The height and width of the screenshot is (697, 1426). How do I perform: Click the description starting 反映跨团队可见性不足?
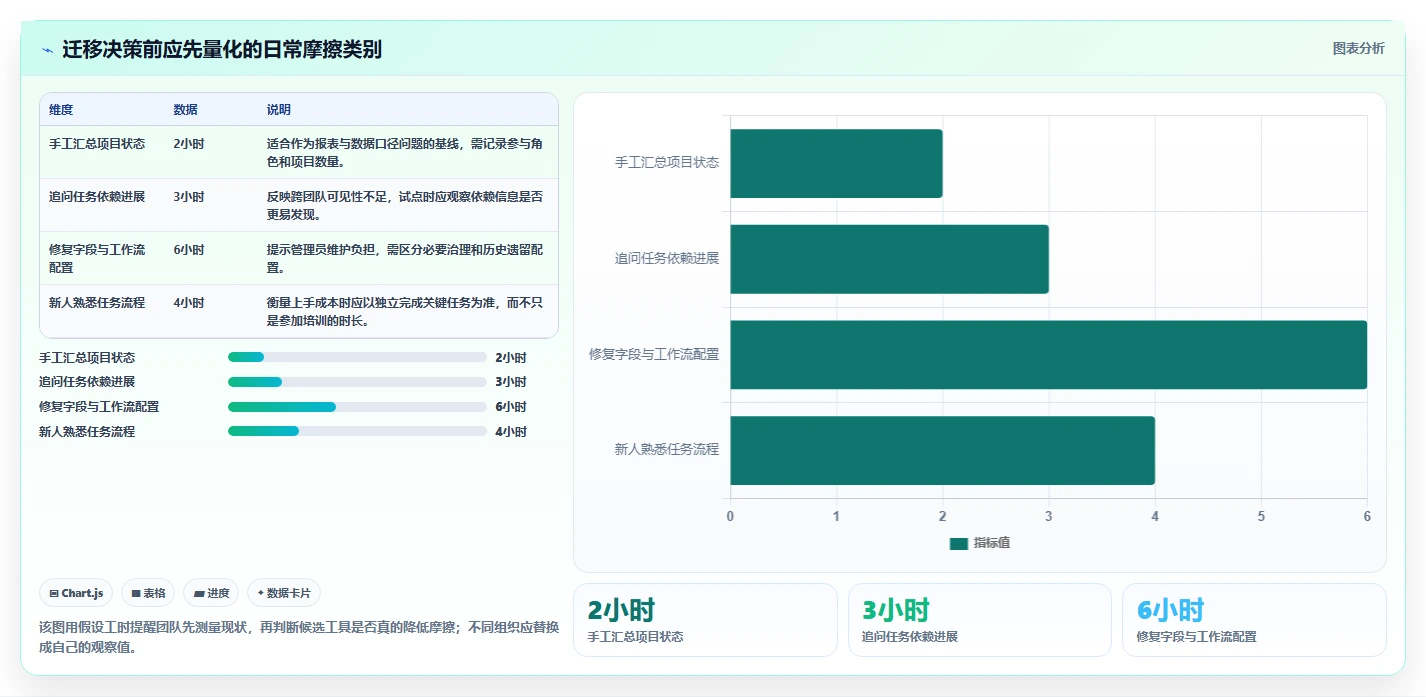click(x=405, y=206)
